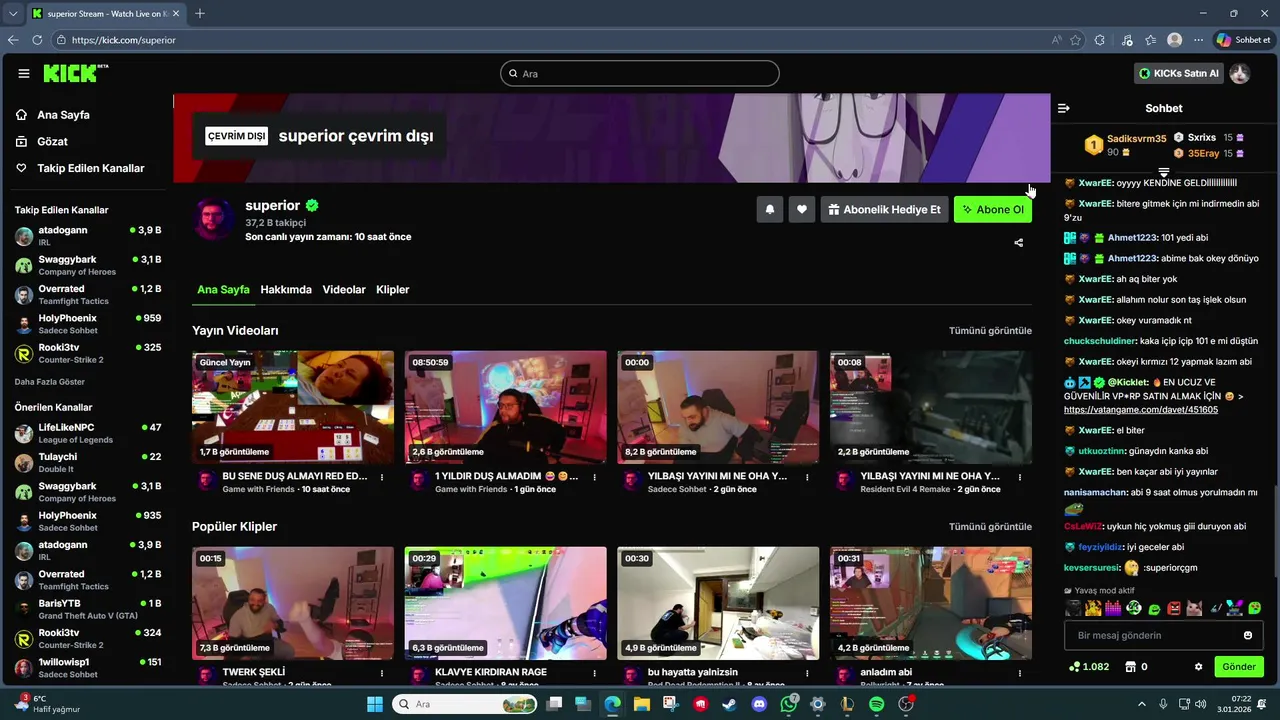The height and width of the screenshot is (720, 1280).
Task: Open Tulaychi in recommended channels
Action: coord(88,462)
